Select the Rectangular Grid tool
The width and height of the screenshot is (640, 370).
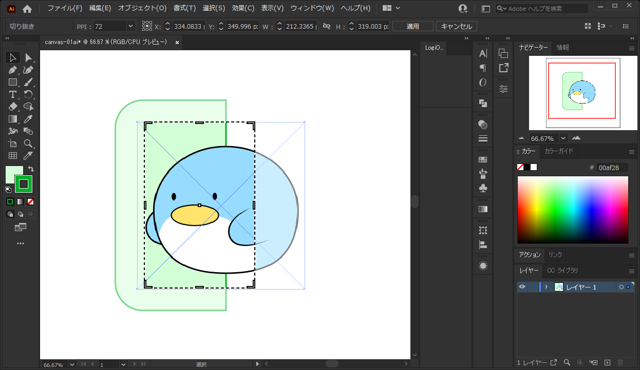point(13,156)
